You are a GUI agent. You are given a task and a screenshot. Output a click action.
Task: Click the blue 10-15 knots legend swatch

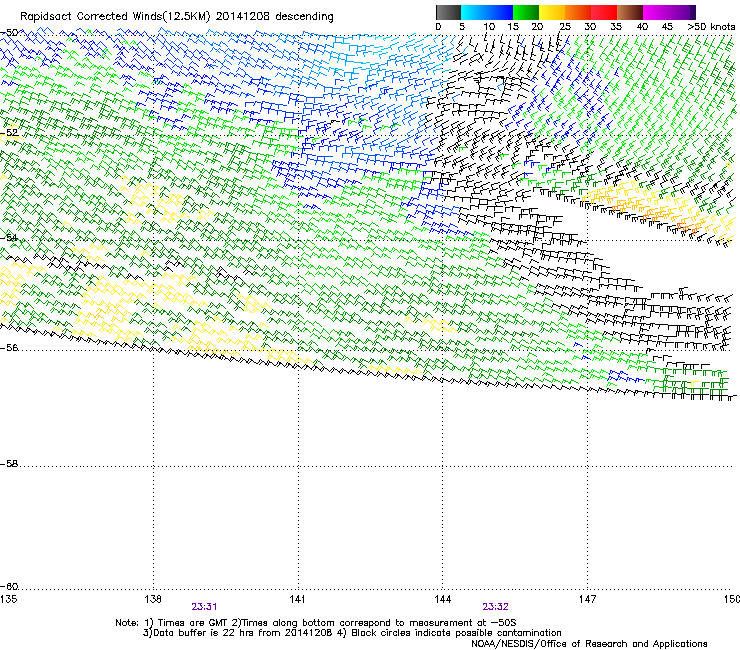point(500,12)
